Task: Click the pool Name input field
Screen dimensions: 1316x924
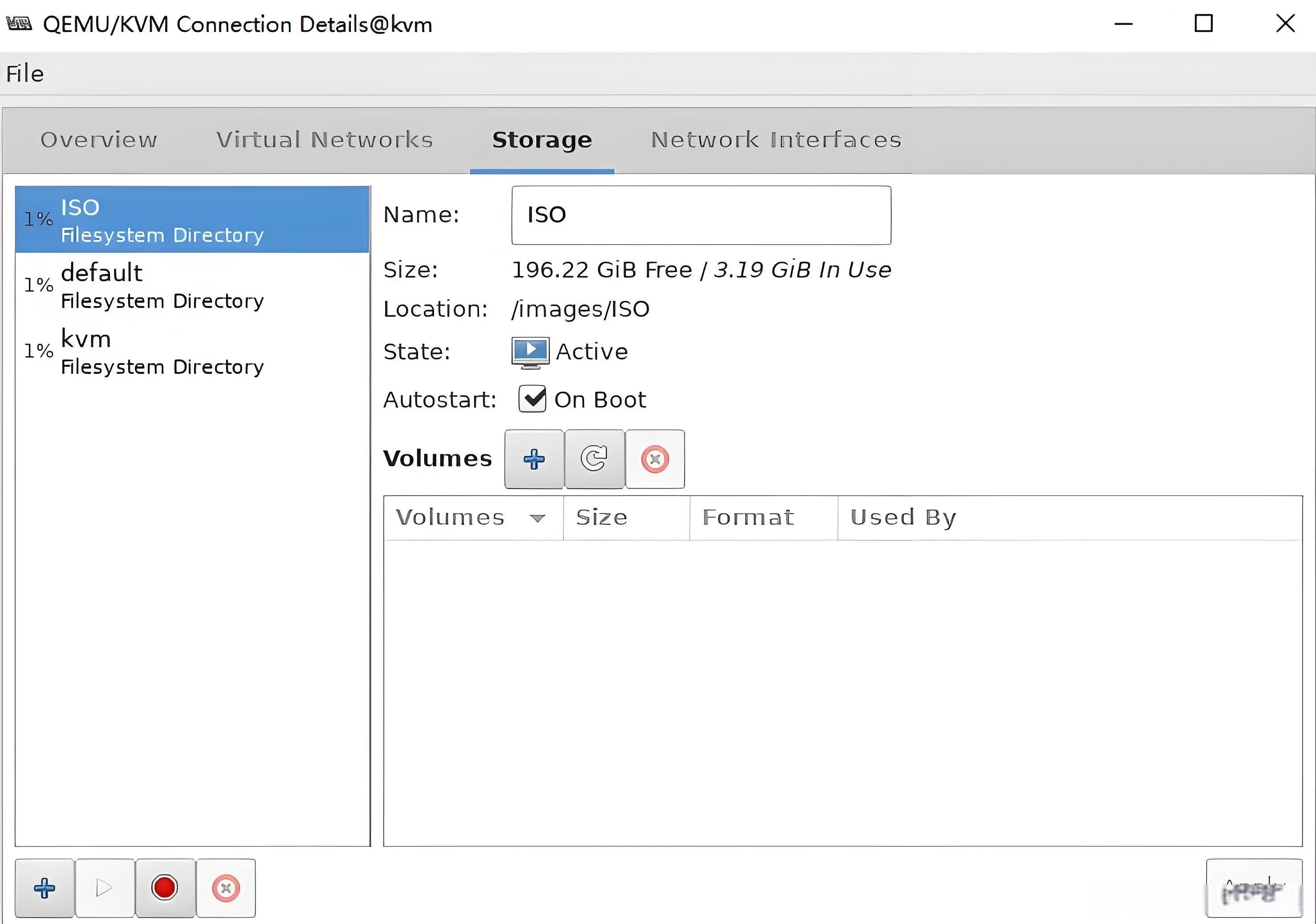Action: pyautogui.click(x=700, y=215)
